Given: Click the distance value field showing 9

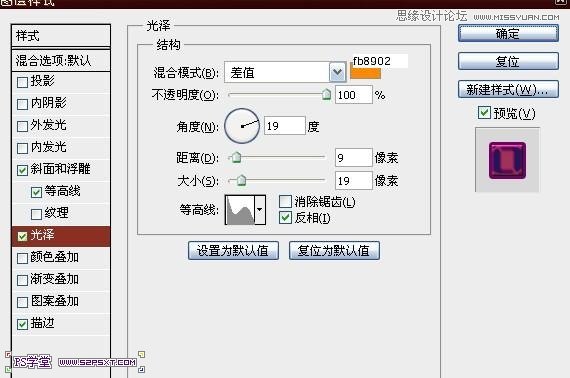Looking at the screenshot, I should point(354,157).
